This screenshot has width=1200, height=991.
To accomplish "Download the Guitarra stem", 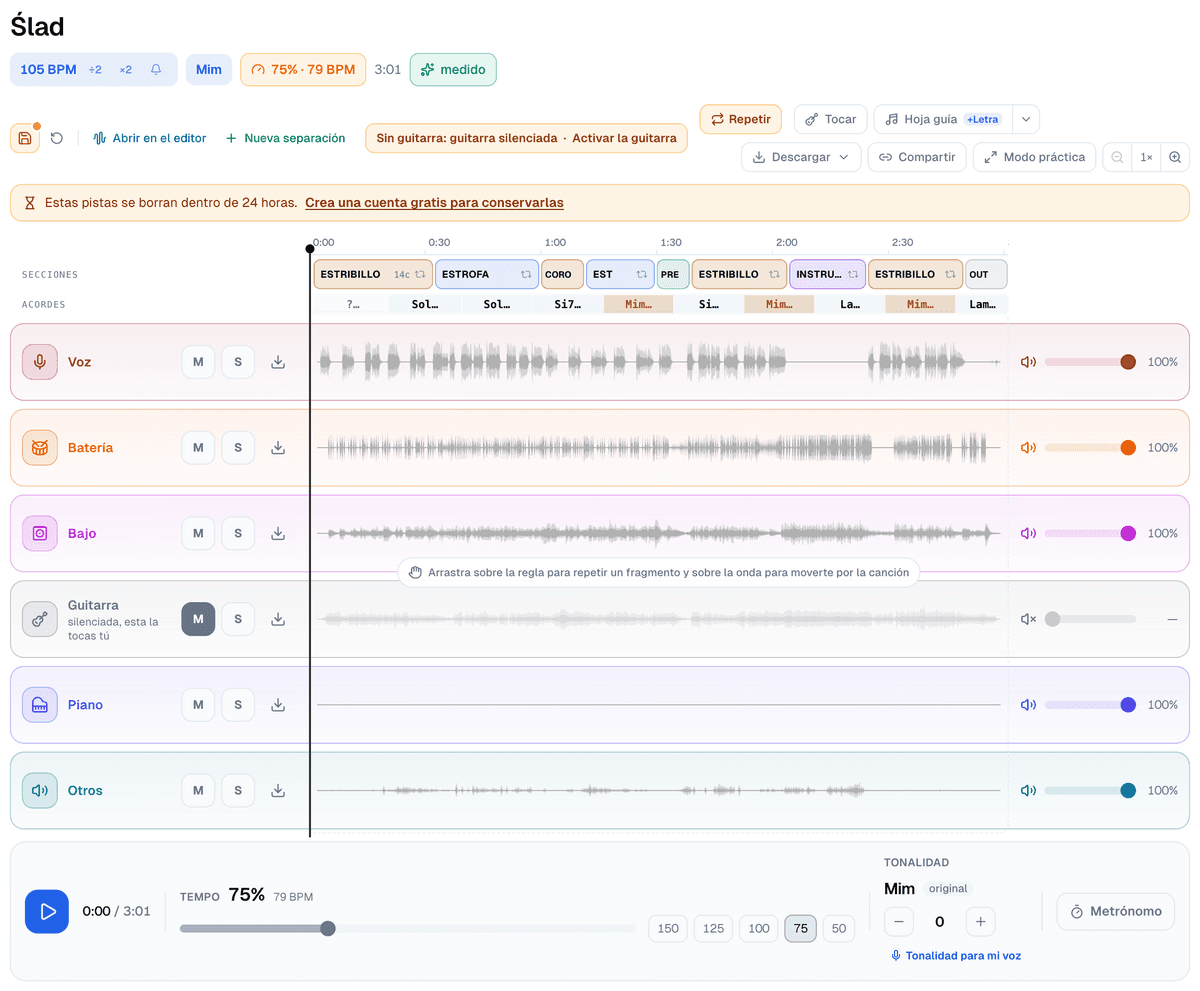I will point(278,619).
